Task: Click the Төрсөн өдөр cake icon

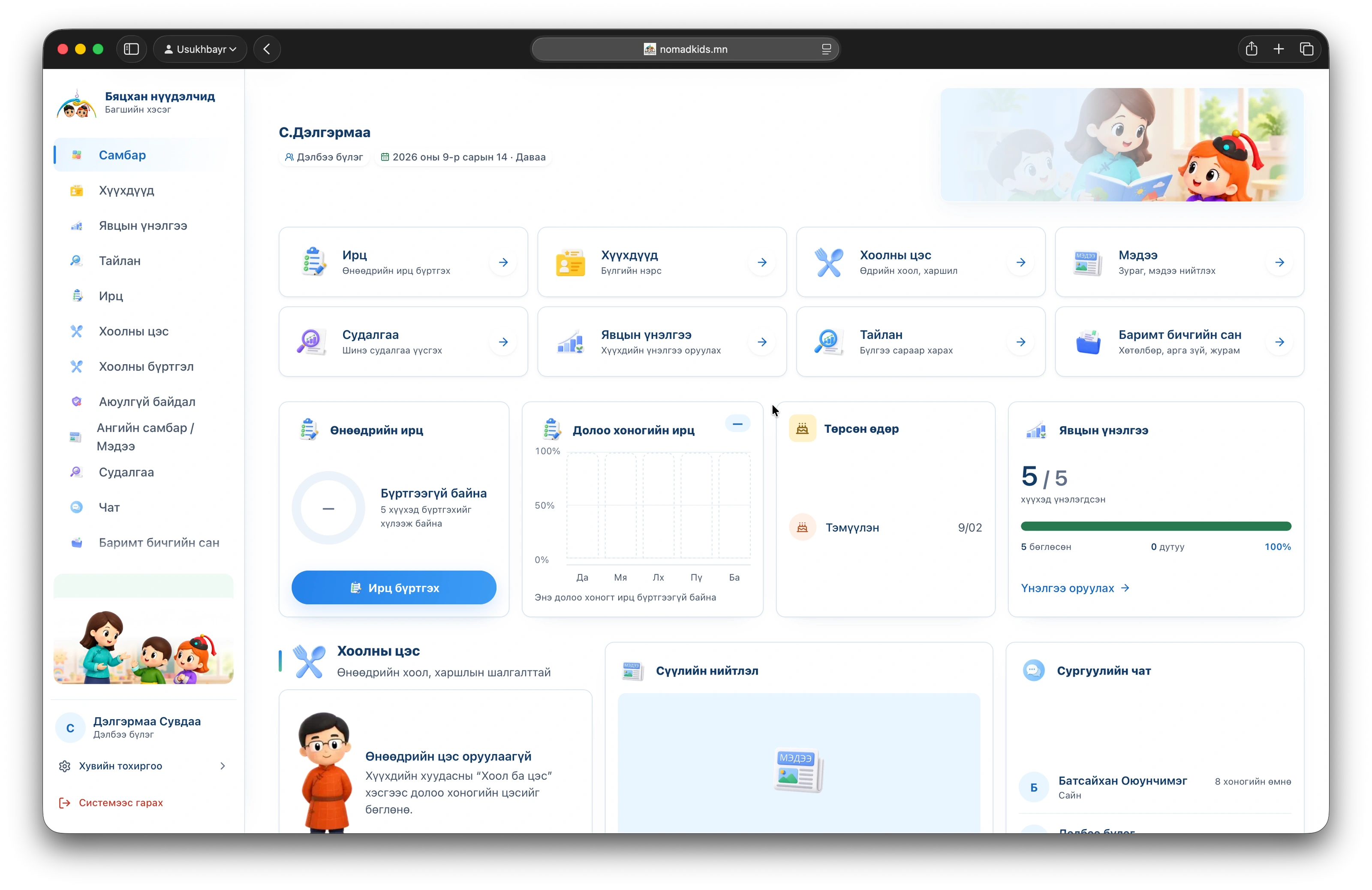Action: [802, 428]
